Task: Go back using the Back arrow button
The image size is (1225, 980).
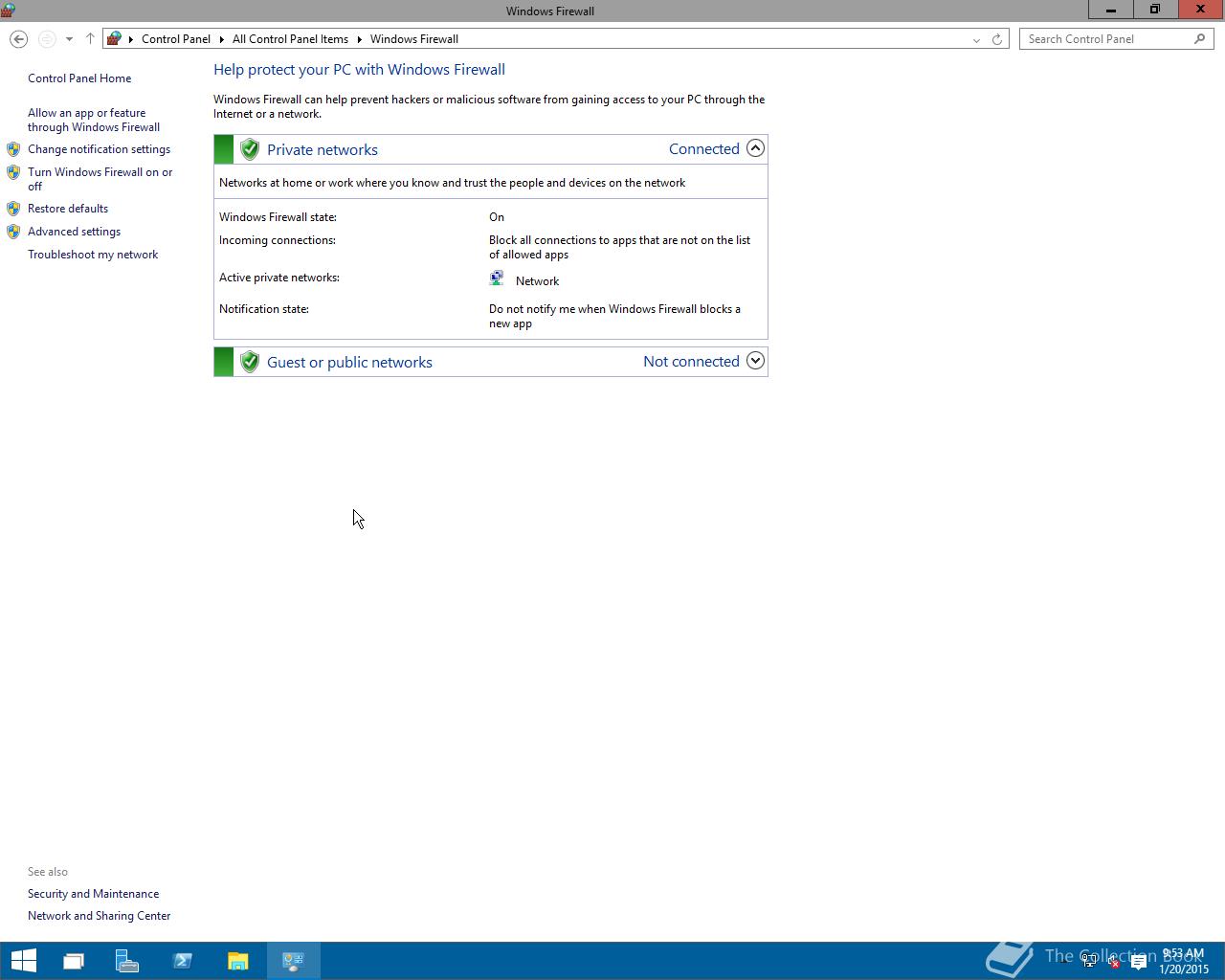Action: (18, 39)
